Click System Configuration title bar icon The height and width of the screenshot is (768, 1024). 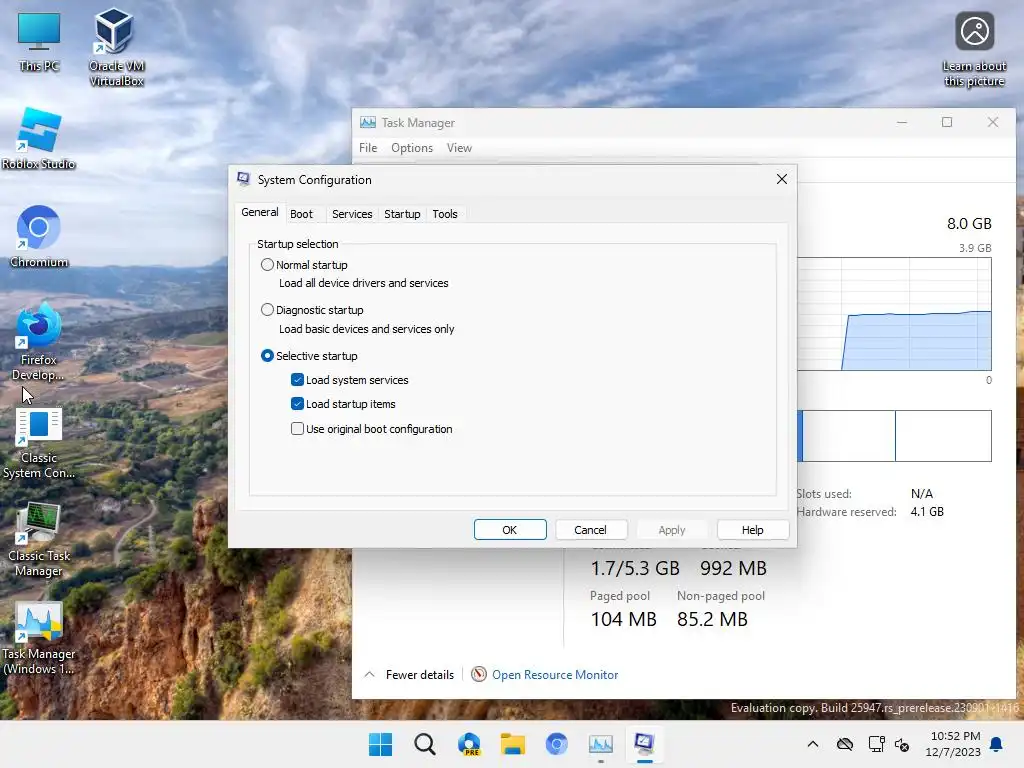click(x=244, y=179)
